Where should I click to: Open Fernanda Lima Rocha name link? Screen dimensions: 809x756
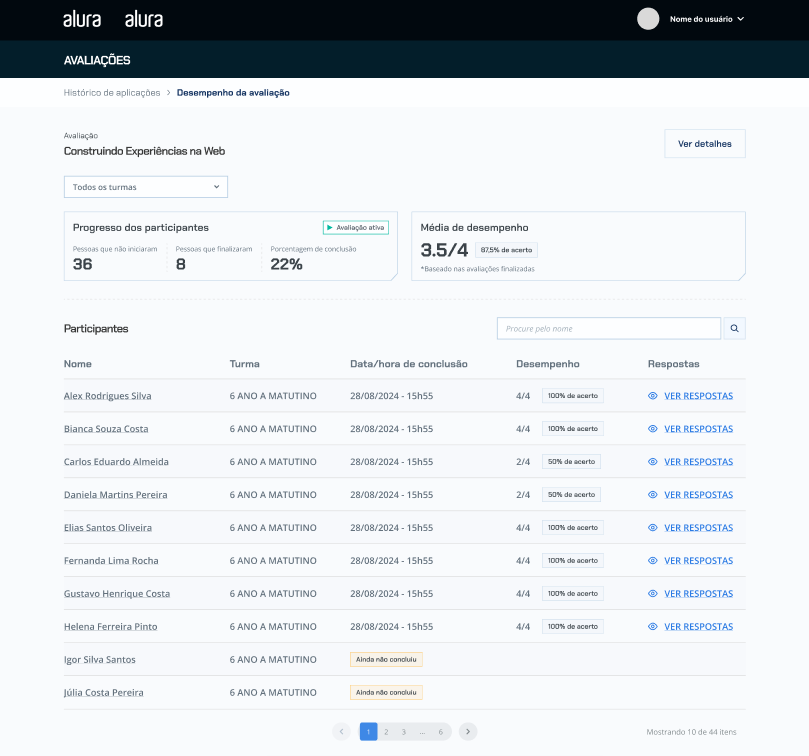point(111,561)
